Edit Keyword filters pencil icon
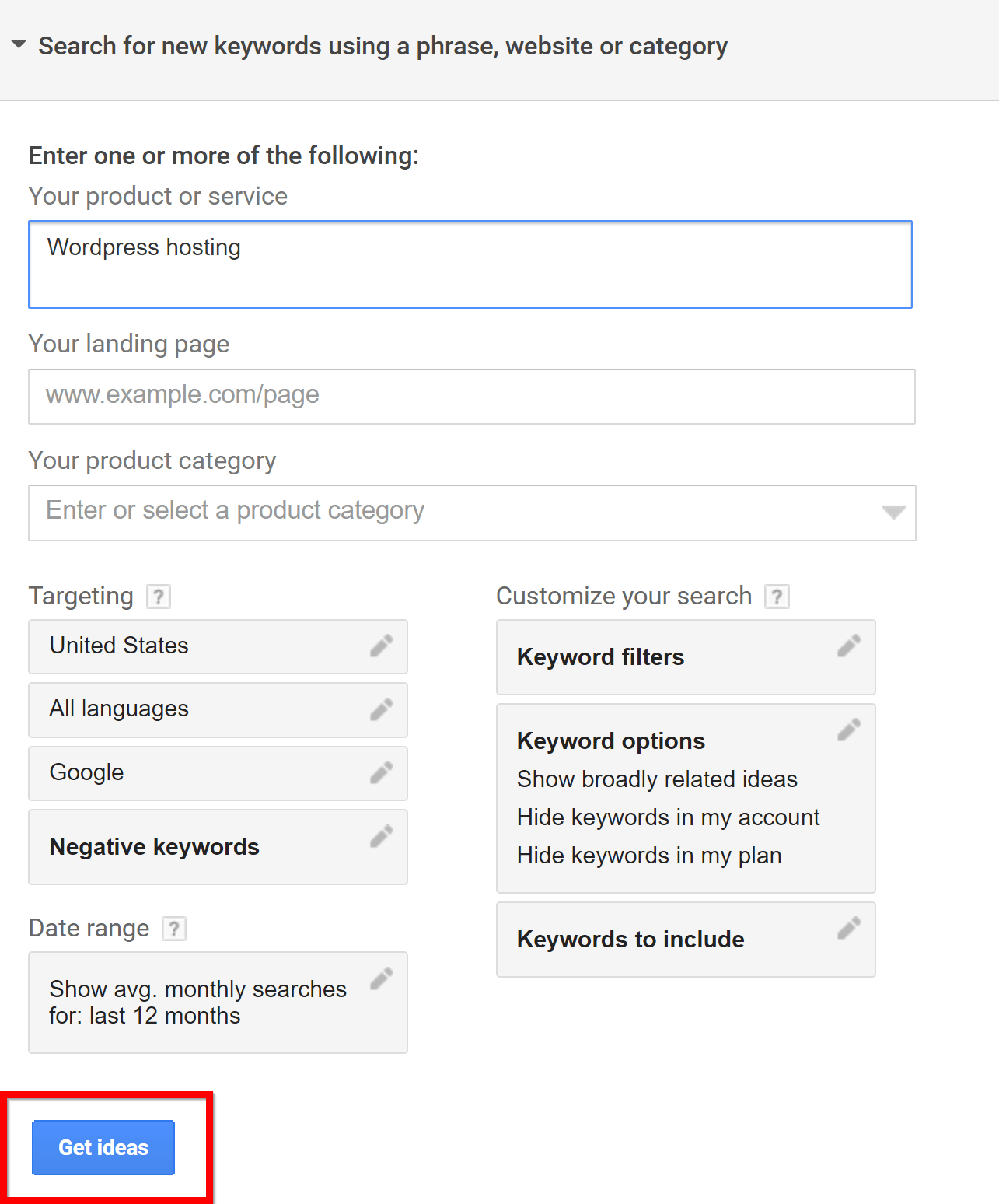This screenshot has width=999, height=1204. 849,646
